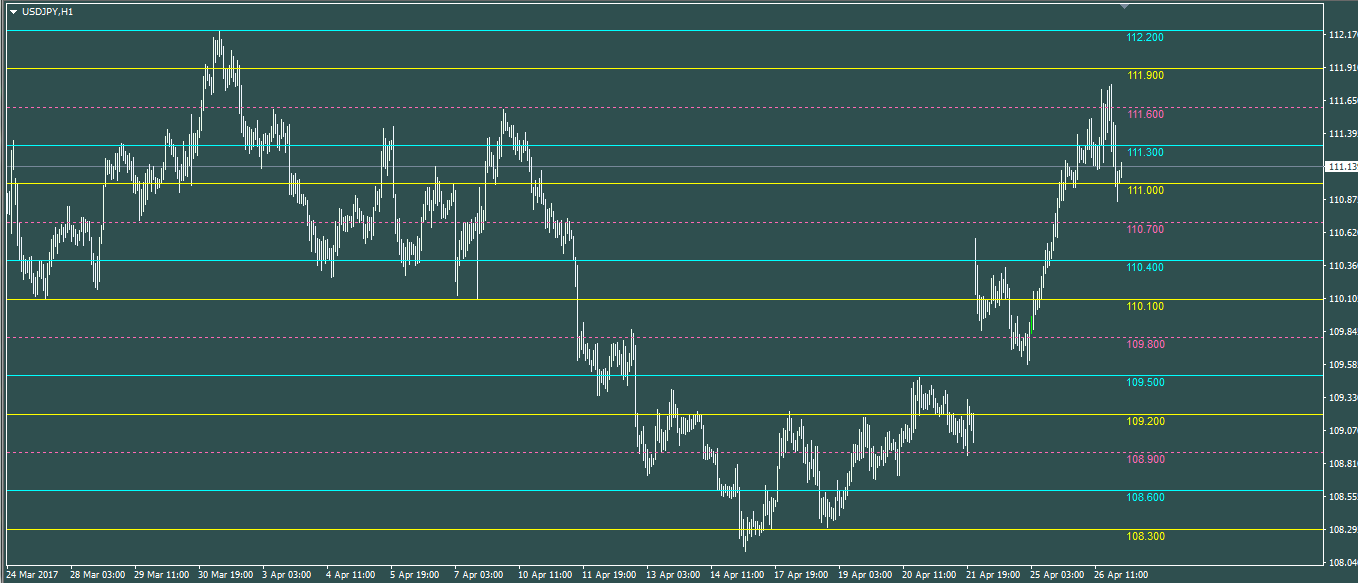The height and width of the screenshot is (583, 1358).
Task: Select the cyan 110.400 level label
Action: click(1145, 268)
